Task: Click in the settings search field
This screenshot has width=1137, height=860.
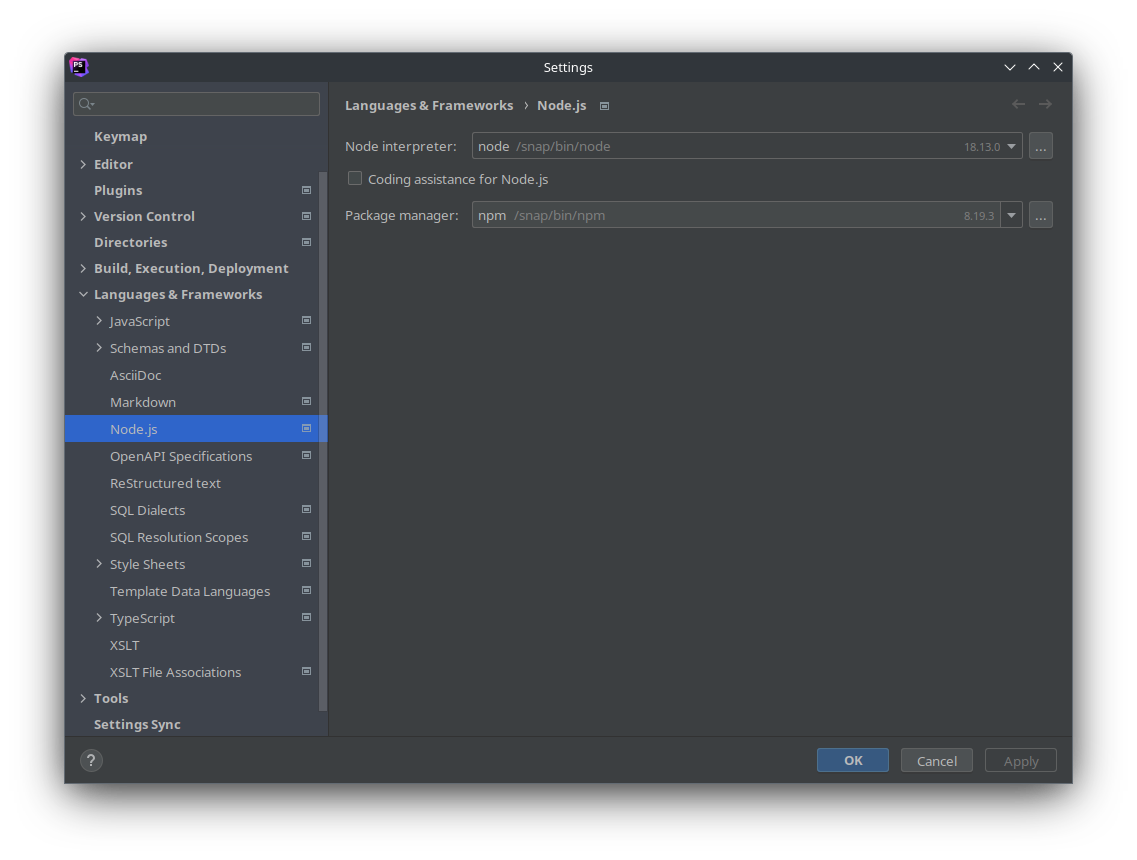Action: coord(197,104)
